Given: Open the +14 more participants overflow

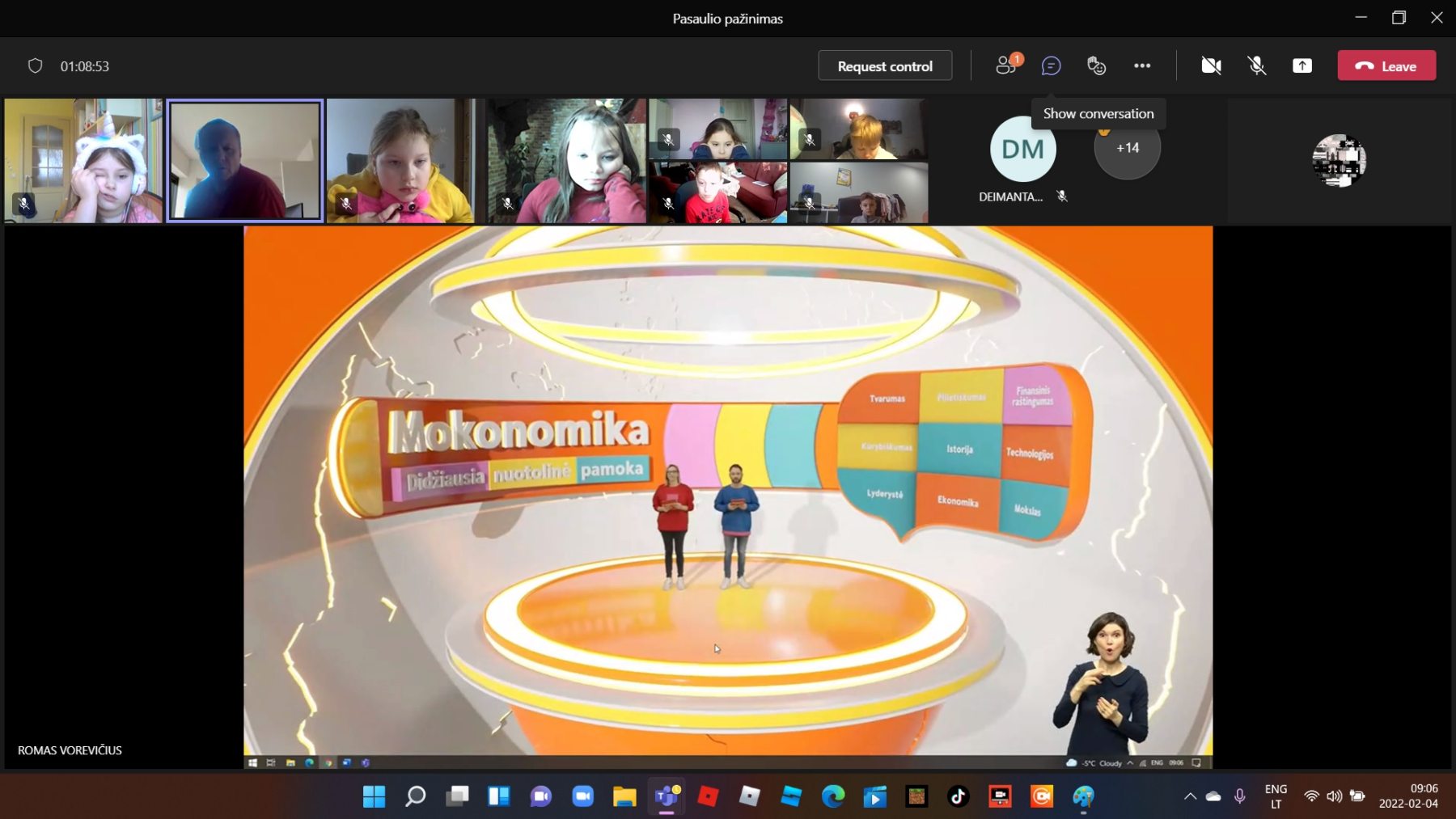Looking at the screenshot, I should click(x=1128, y=148).
